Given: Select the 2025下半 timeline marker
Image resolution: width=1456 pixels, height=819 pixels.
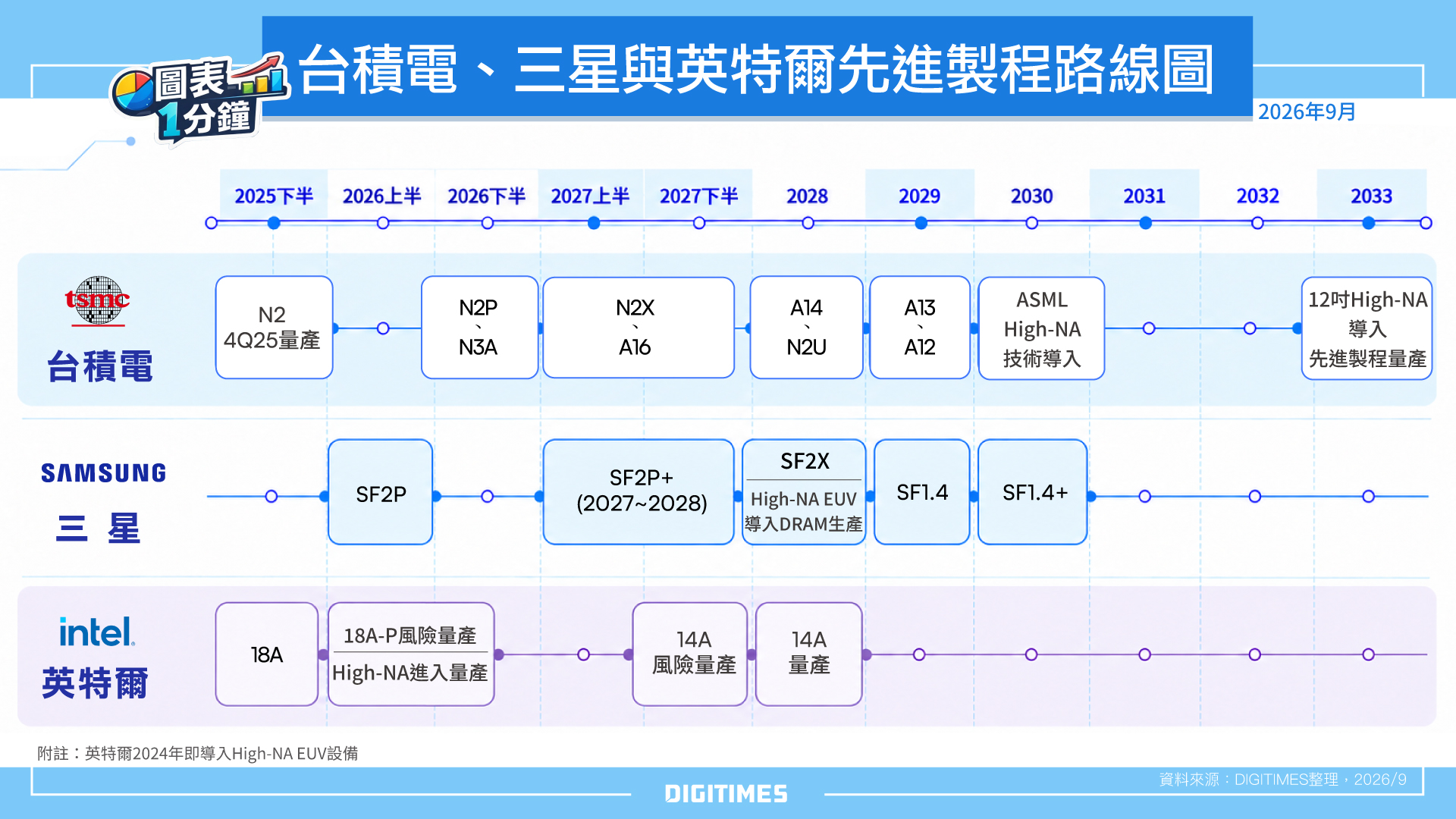Looking at the screenshot, I should tap(274, 223).
